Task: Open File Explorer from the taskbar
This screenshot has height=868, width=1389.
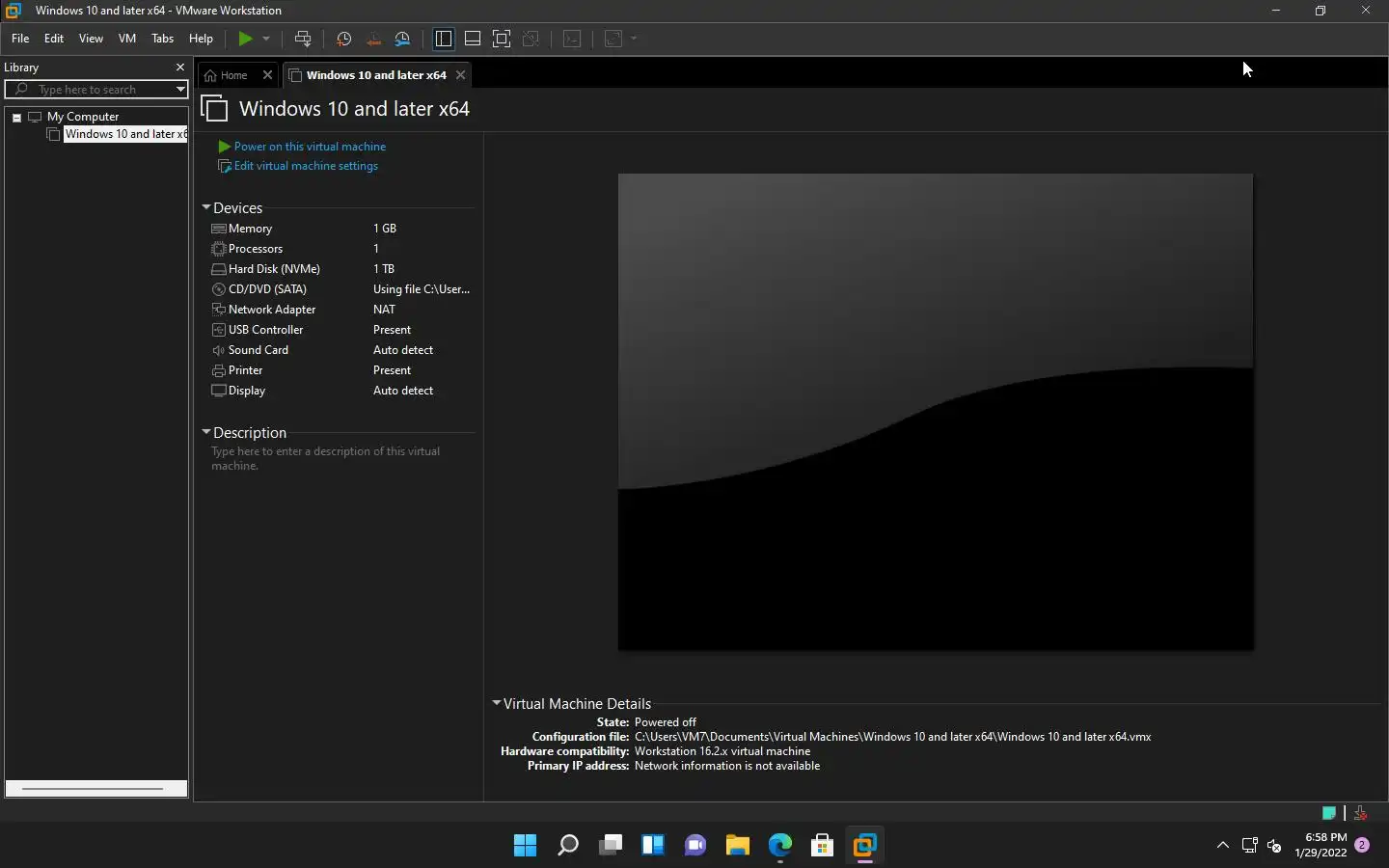Action: point(738,846)
